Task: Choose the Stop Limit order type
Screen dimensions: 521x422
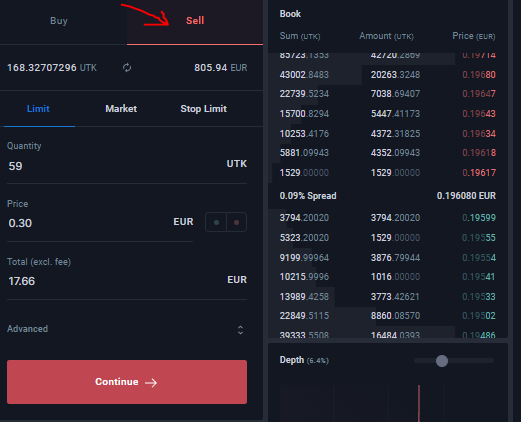Action: (204, 109)
